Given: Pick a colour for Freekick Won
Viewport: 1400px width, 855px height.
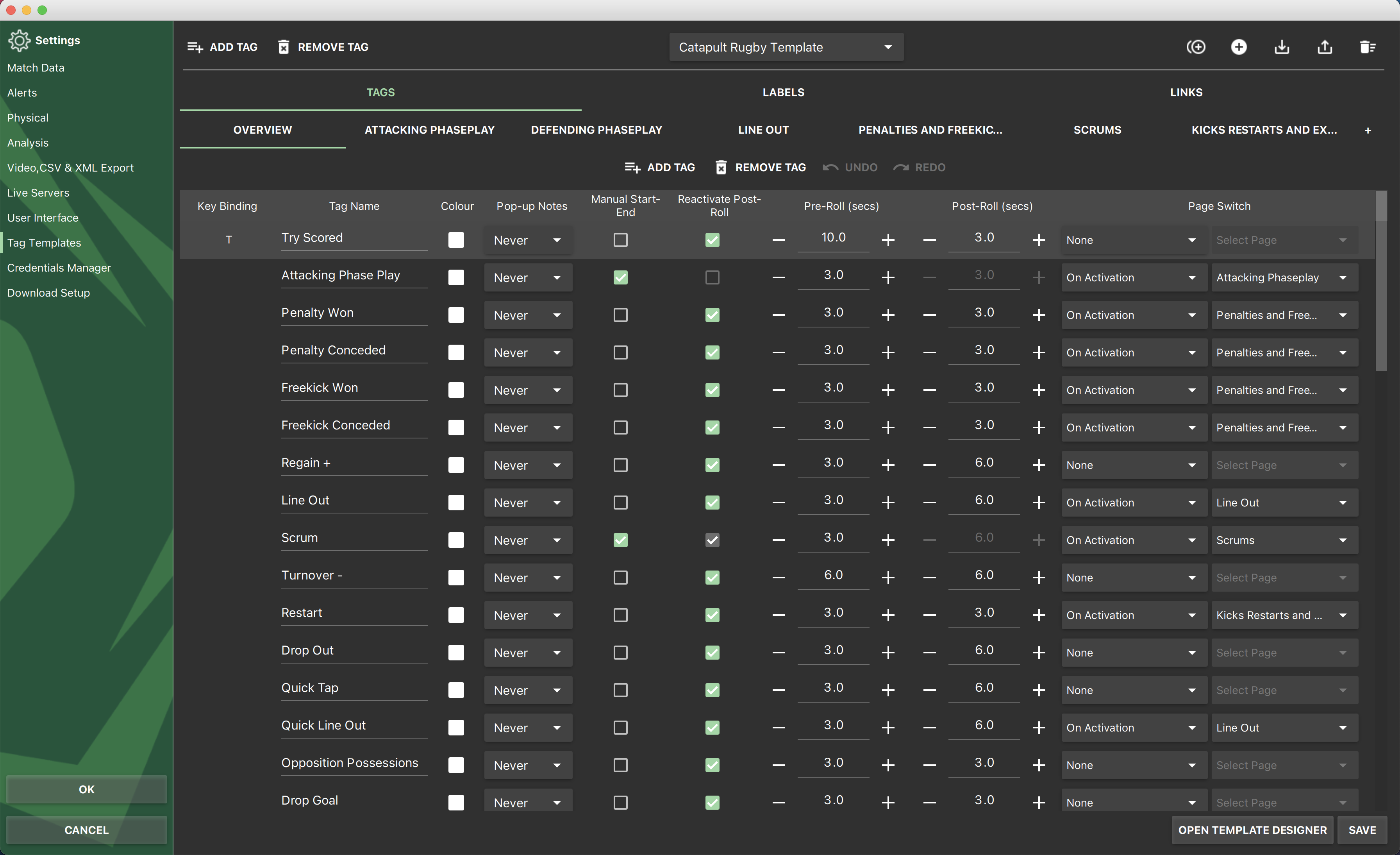Looking at the screenshot, I should click(456, 390).
